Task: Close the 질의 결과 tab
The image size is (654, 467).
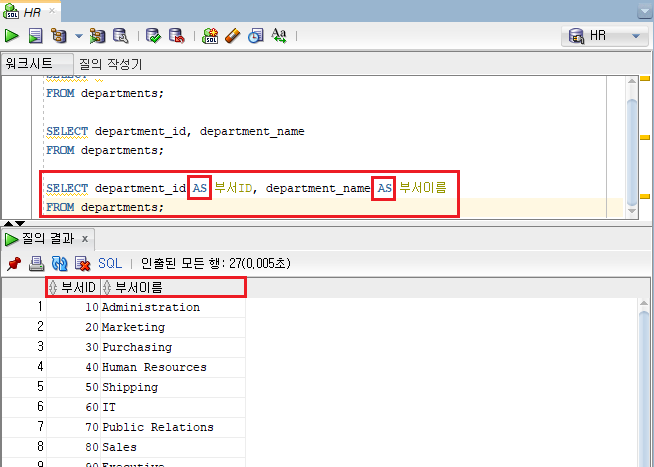Action: click(85, 239)
